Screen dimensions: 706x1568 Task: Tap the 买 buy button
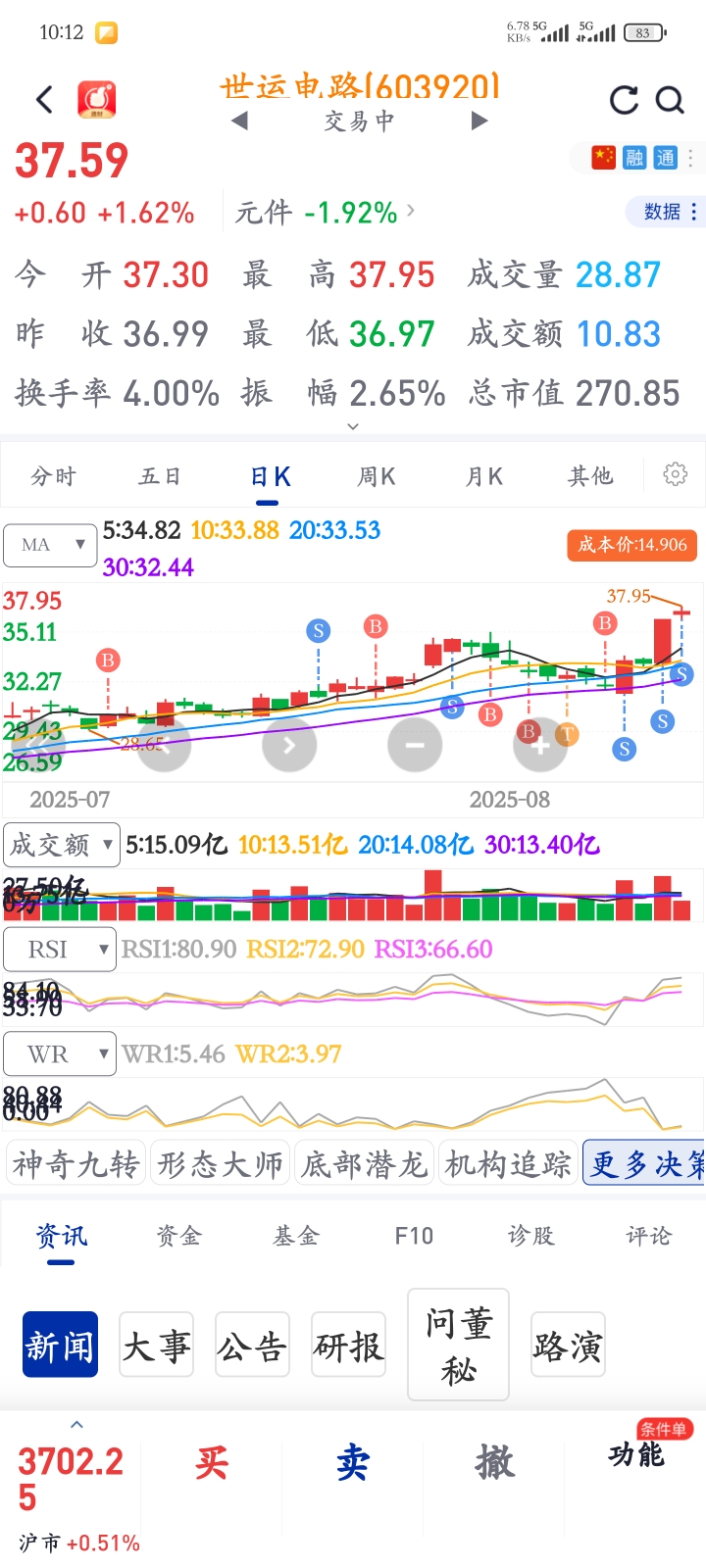point(211,1463)
